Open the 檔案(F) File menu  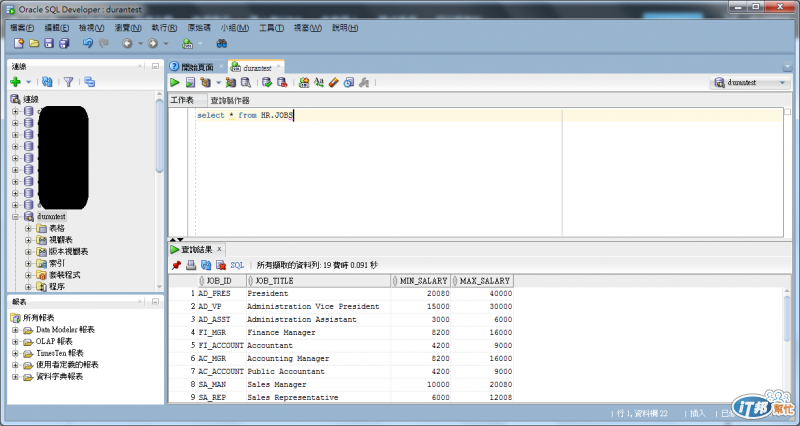[22, 28]
